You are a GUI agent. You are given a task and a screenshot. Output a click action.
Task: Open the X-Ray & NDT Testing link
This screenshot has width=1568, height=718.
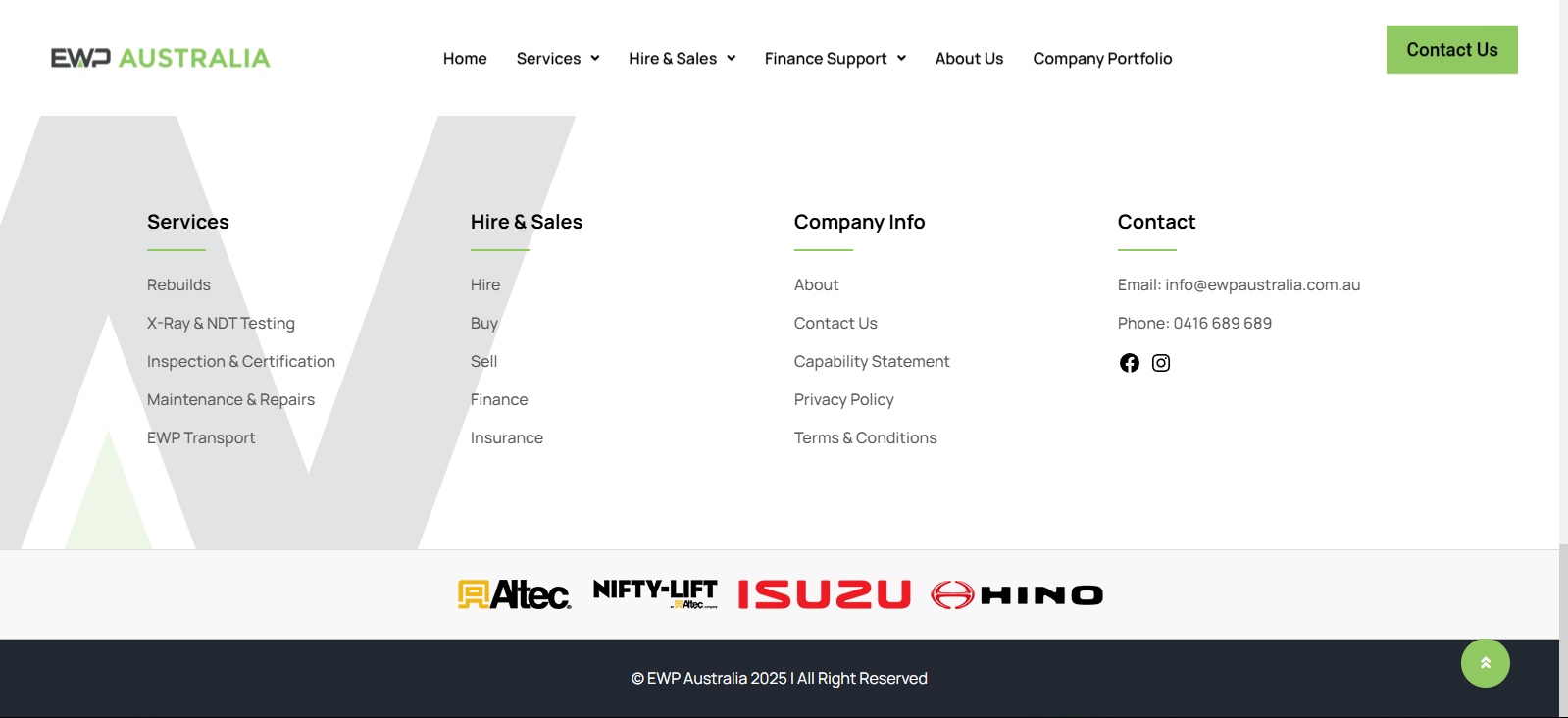click(221, 323)
